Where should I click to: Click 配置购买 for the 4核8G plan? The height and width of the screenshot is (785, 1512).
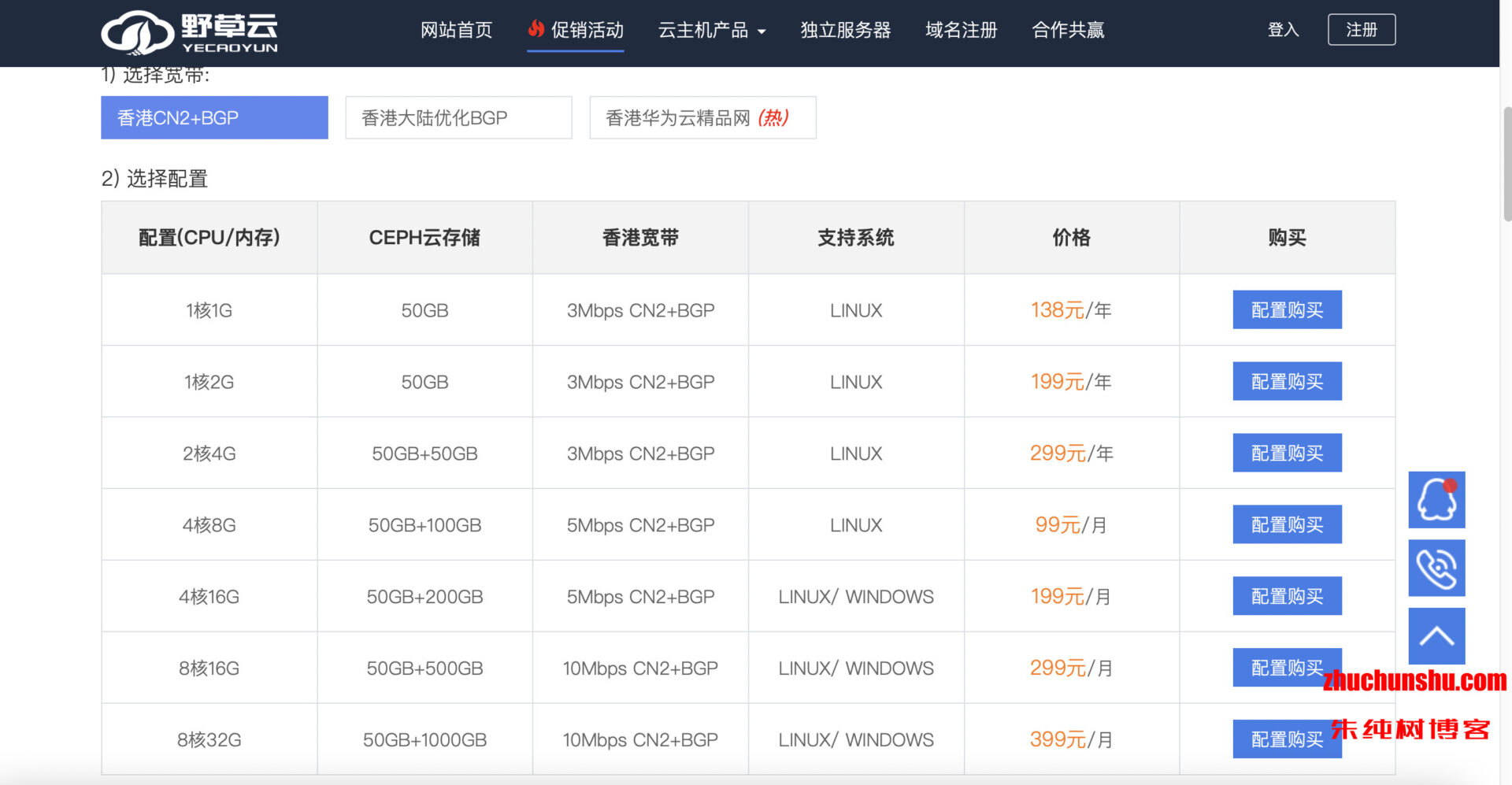pyautogui.click(x=1287, y=525)
